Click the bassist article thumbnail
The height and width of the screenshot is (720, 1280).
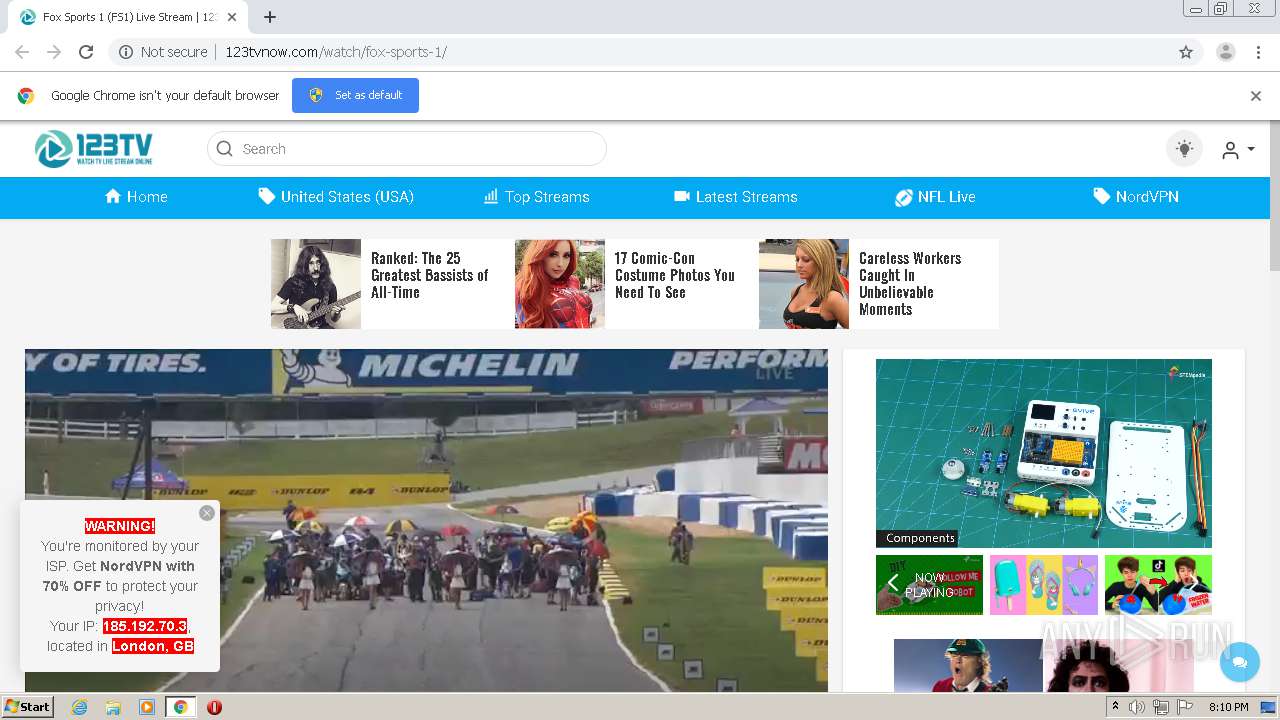pos(316,284)
